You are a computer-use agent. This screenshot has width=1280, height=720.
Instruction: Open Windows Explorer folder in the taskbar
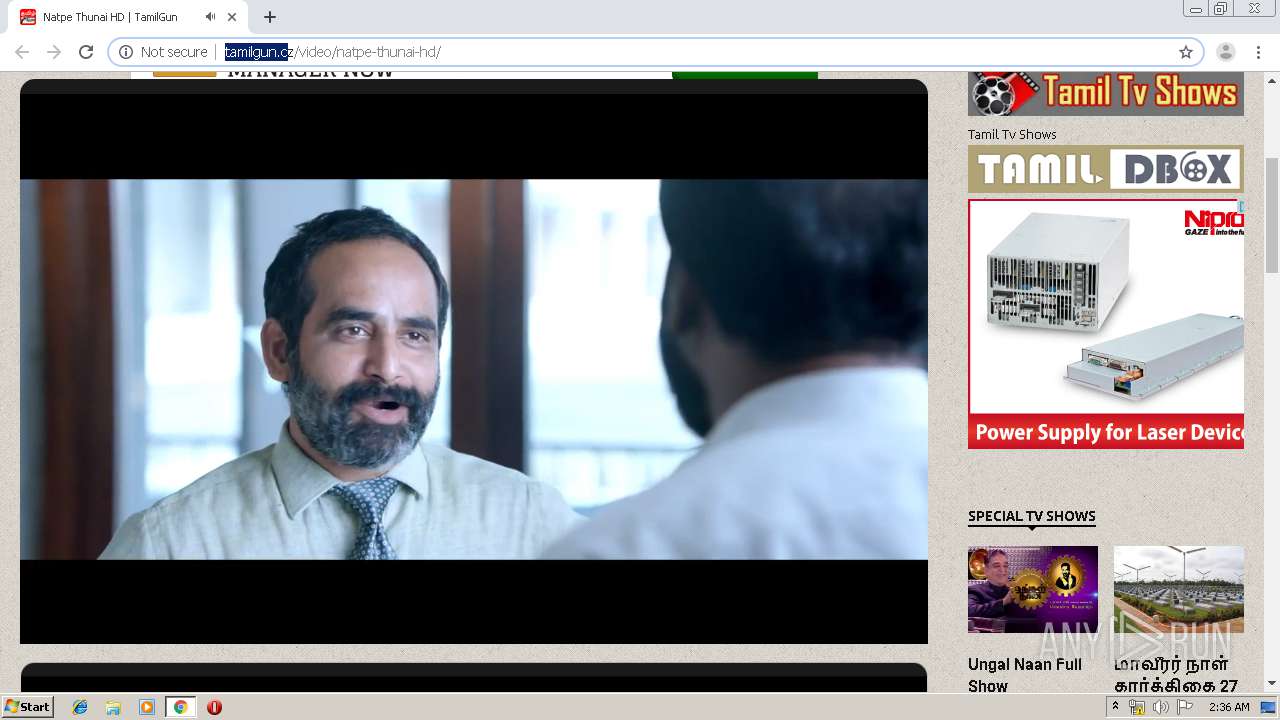tap(113, 707)
